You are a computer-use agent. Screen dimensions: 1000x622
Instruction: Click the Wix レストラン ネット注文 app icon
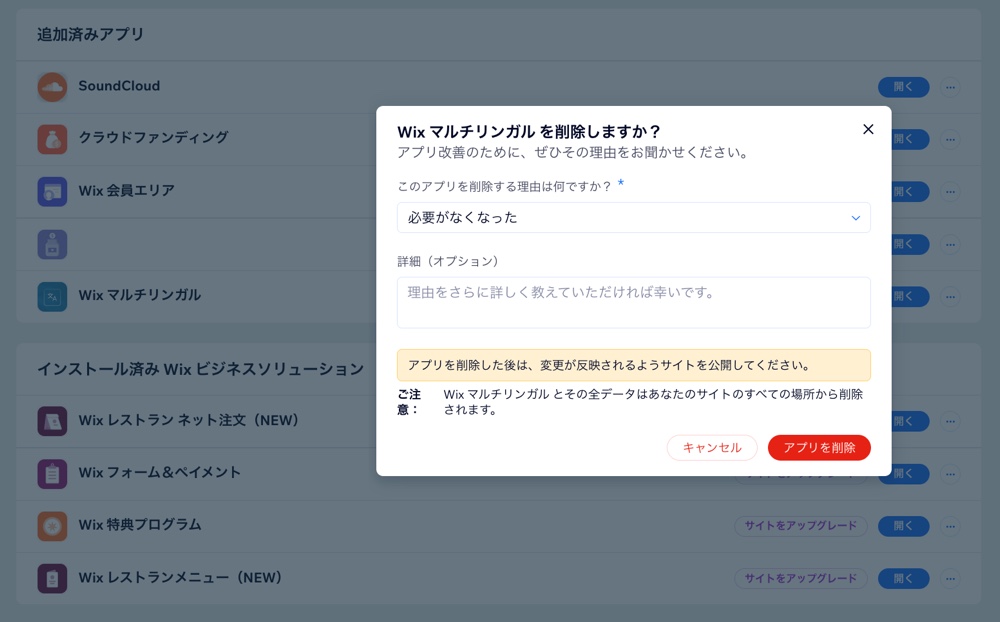tap(52, 421)
